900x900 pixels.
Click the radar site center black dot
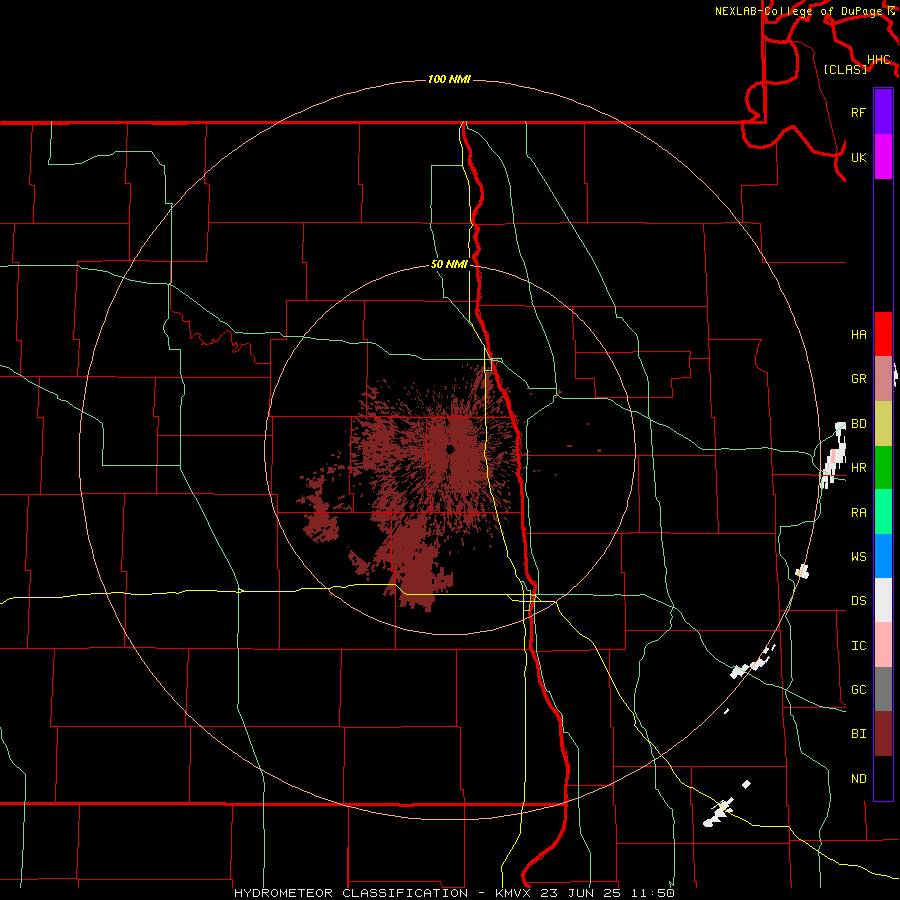coord(450,449)
